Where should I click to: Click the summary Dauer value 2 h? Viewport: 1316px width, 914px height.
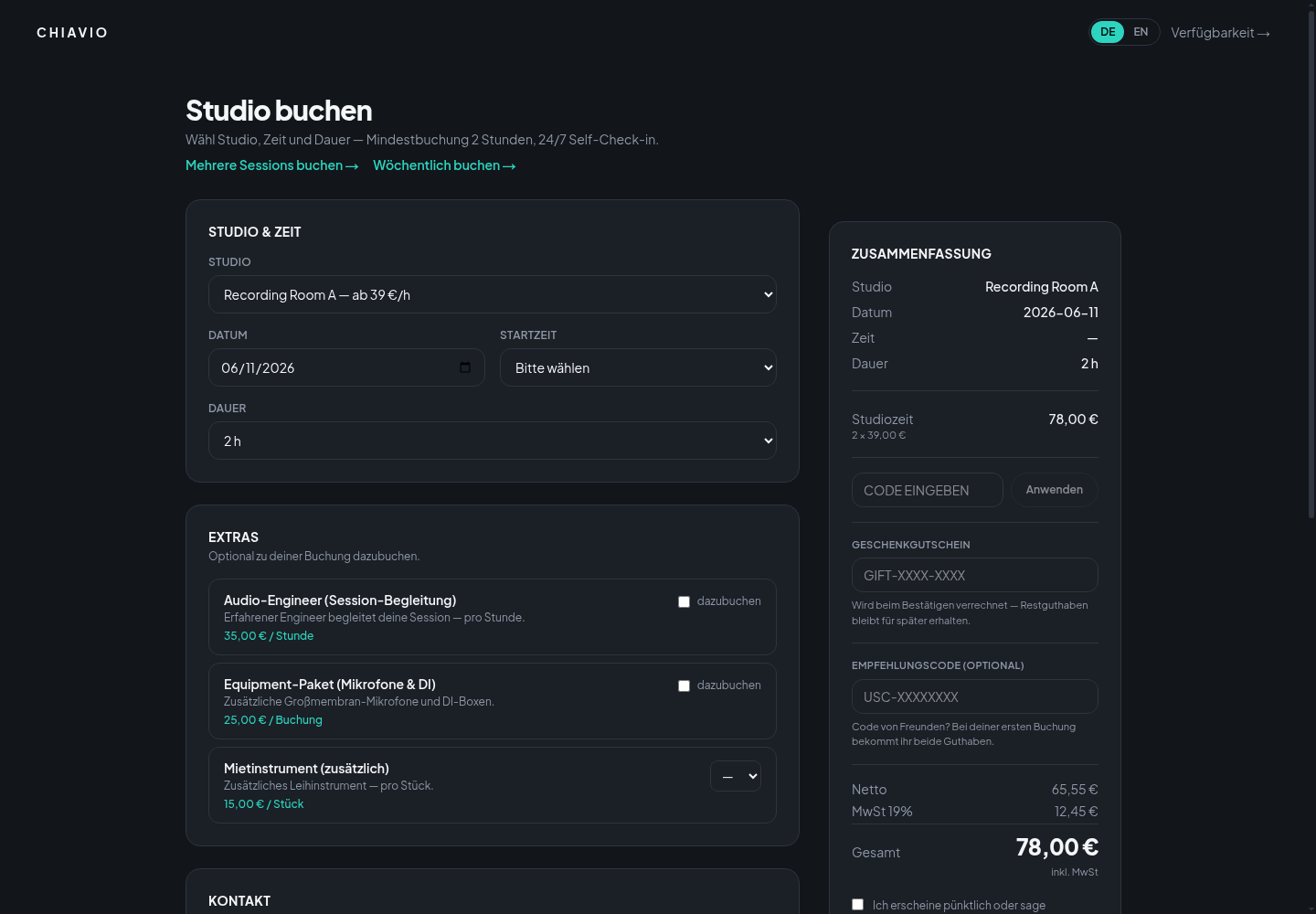coord(1089,364)
